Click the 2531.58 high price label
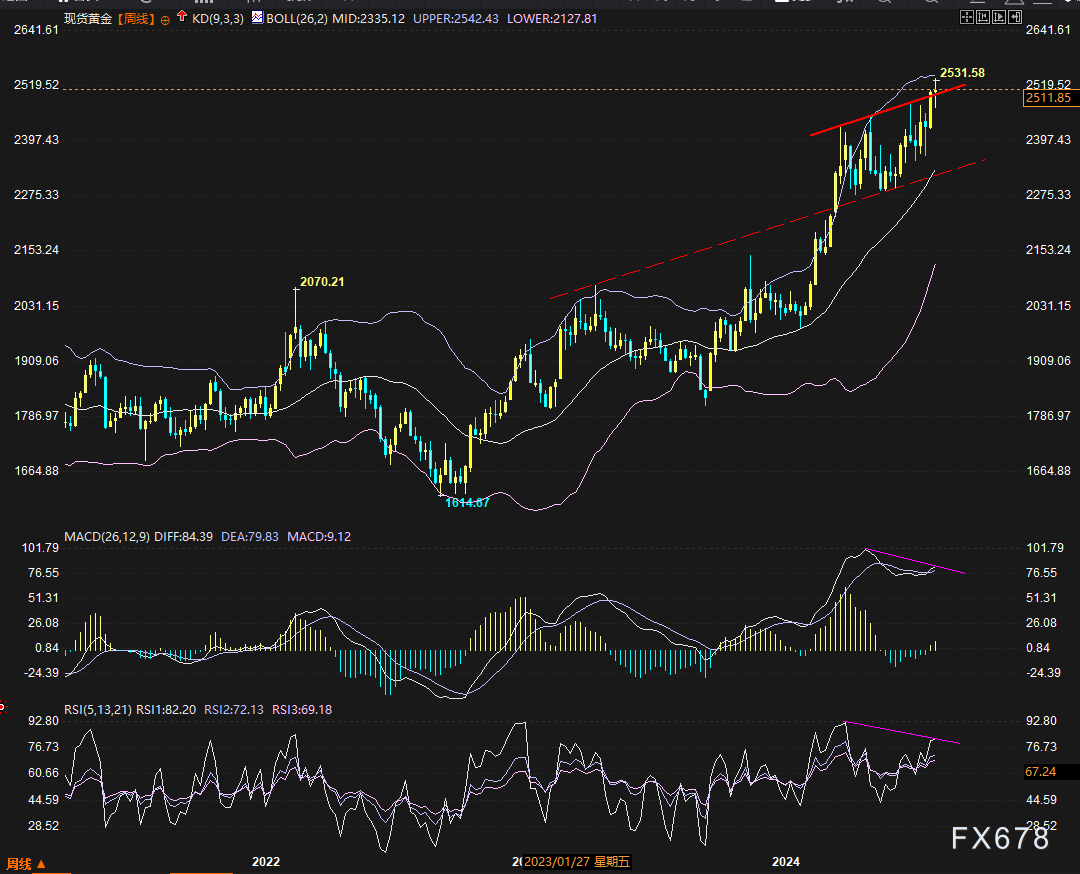This screenshot has width=1080, height=874. 962,72
